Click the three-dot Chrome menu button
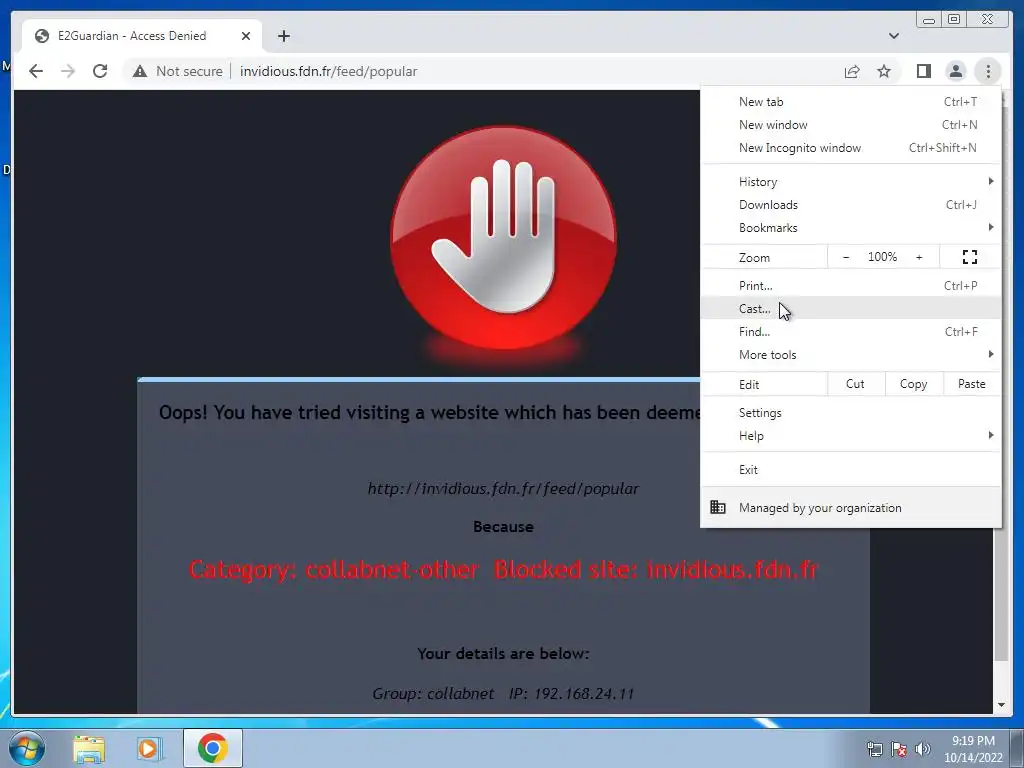Viewport: 1024px width, 768px height. [x=988, y=71]
